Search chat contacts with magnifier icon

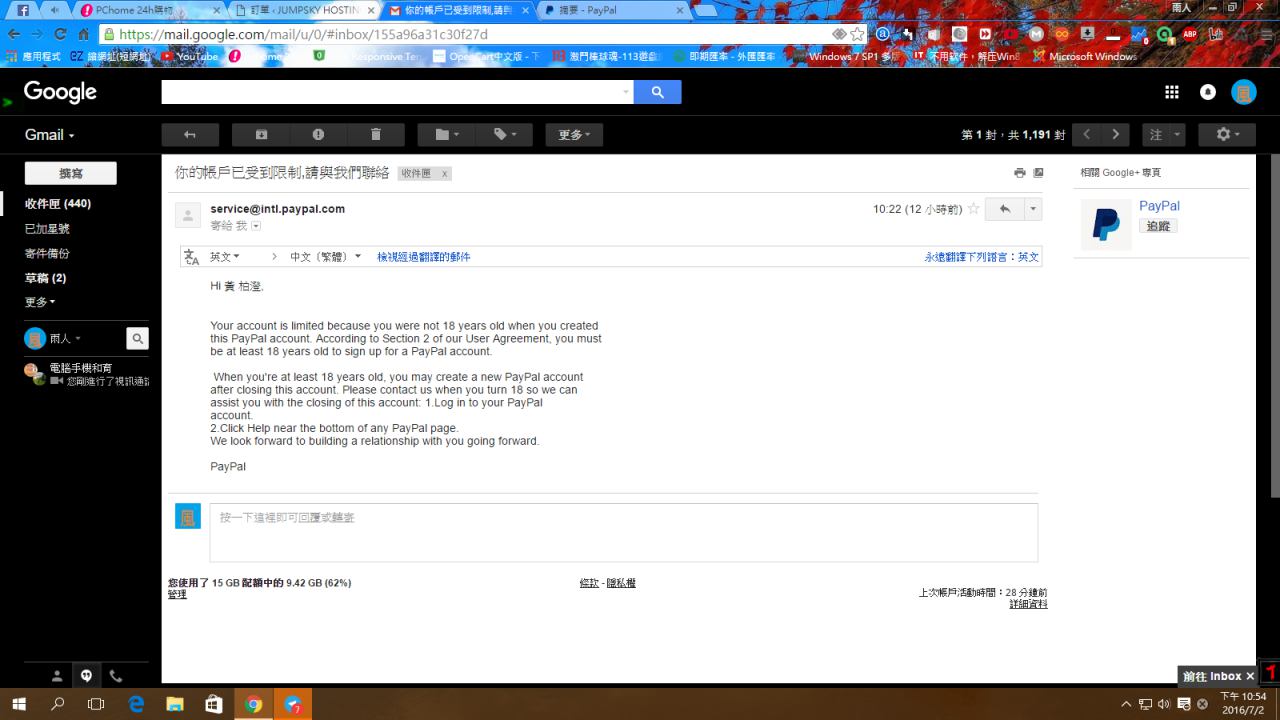pyautogui.click(x=138, y=338)
